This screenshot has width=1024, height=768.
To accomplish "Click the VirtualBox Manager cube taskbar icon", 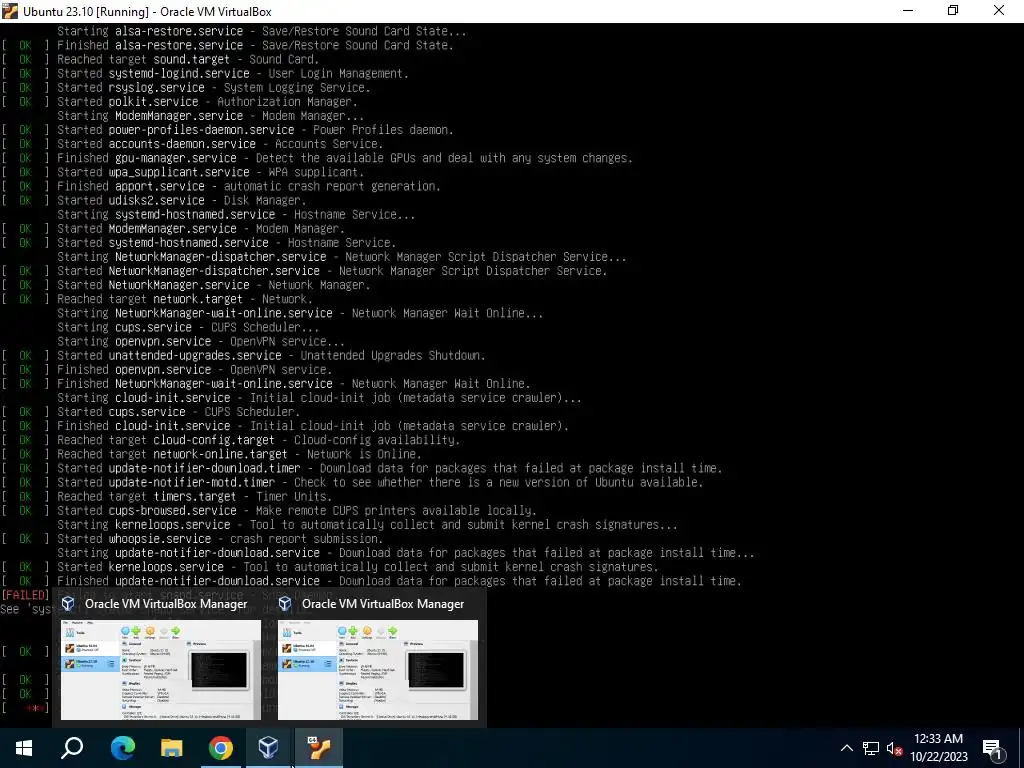I will point(268,748).
